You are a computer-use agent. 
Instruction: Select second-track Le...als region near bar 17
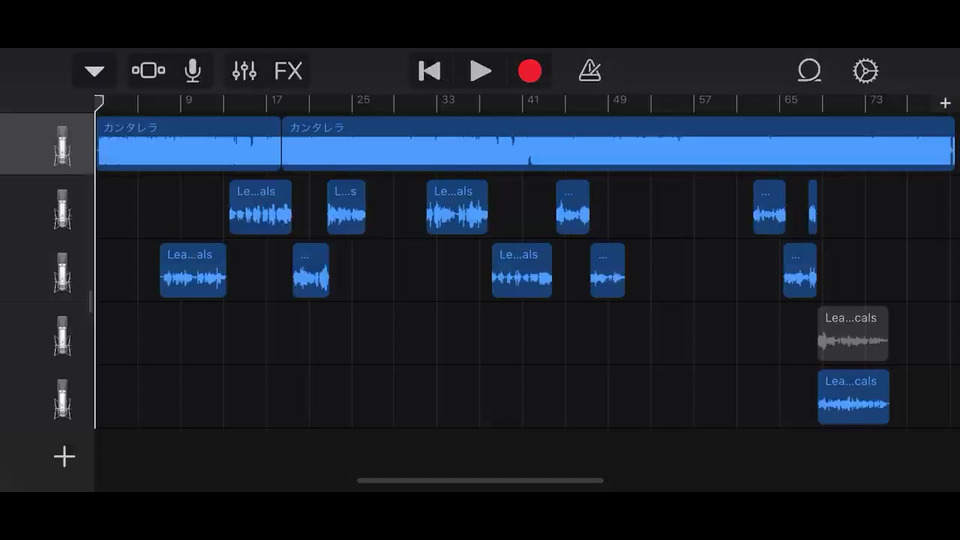pos(260,207)
